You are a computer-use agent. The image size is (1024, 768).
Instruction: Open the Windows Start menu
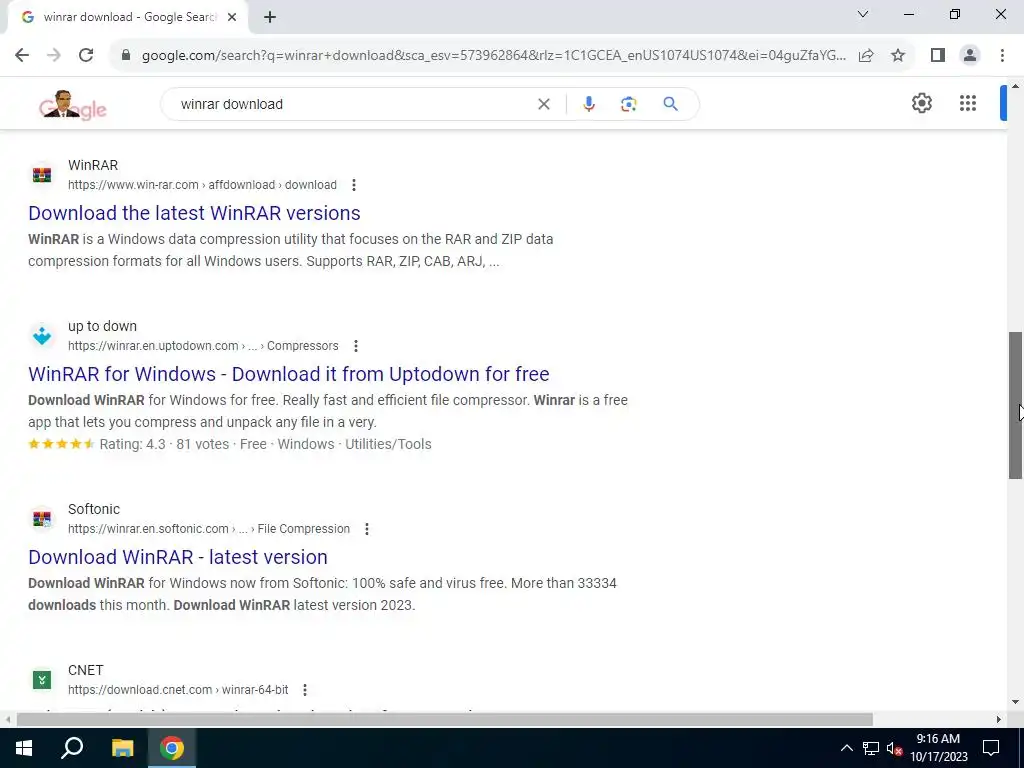(x=24, y=748)
